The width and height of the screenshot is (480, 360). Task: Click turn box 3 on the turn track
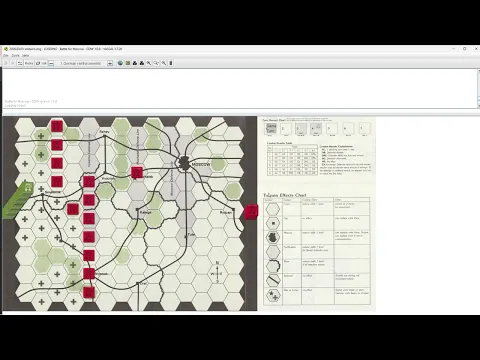pos(301,129)
